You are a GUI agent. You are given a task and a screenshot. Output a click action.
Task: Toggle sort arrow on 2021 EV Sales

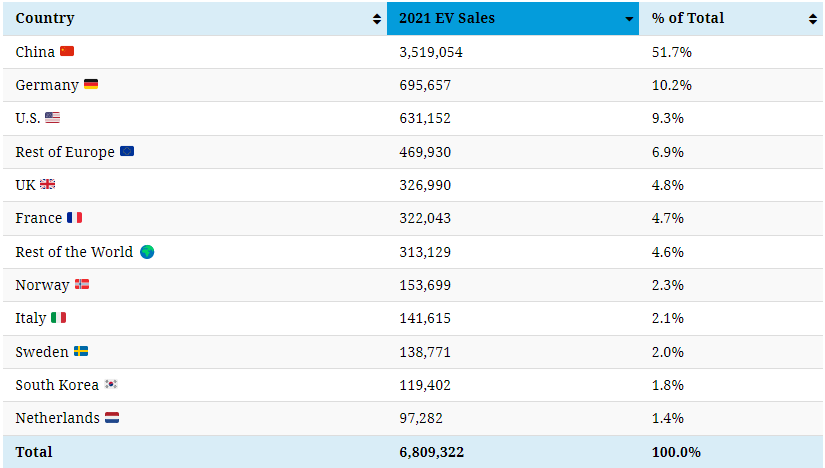click(x=629, y=19)
